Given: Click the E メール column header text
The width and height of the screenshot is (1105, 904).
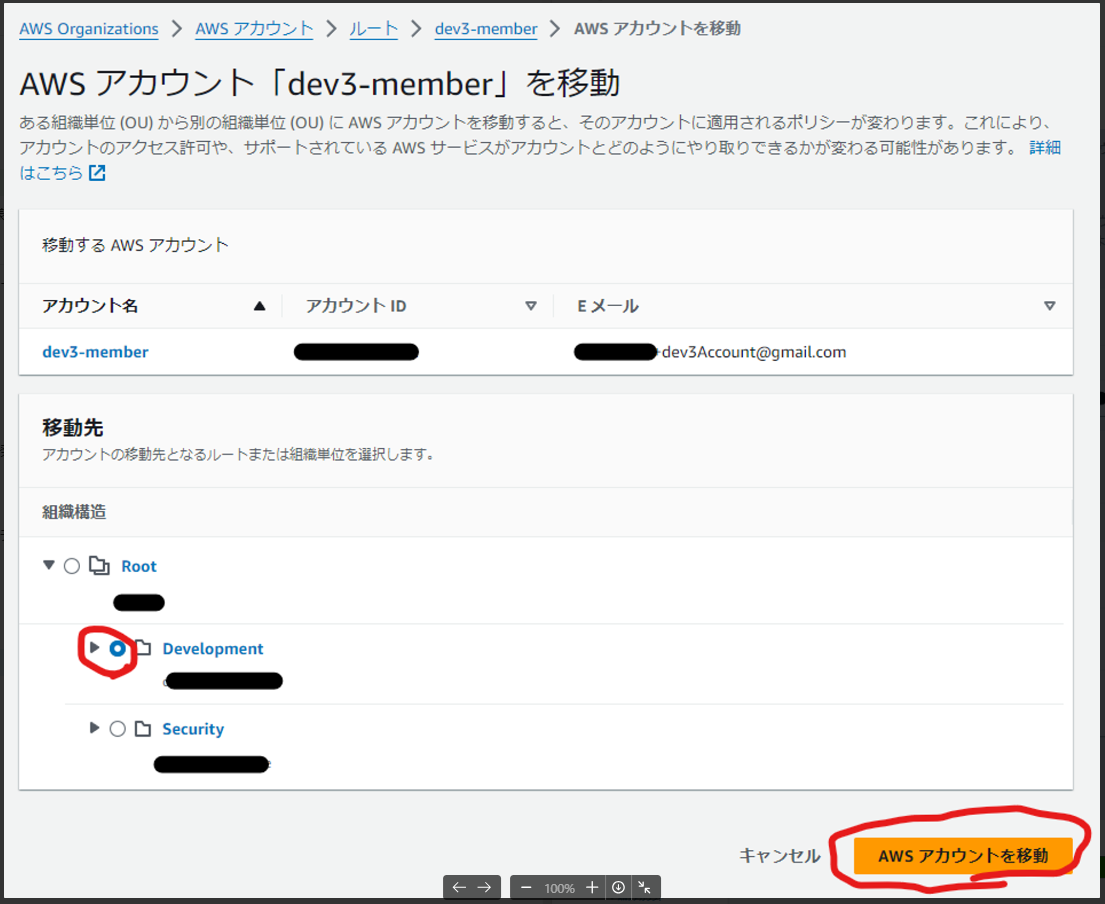Looking at the screenshot, I should (x=607, y=306).
